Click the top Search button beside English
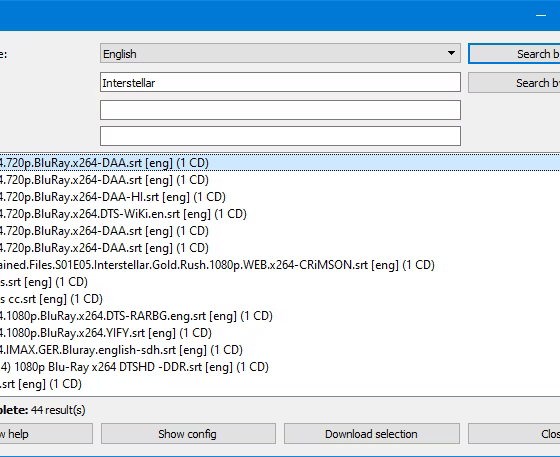This screenshot has width=560, height=457. 514,54
